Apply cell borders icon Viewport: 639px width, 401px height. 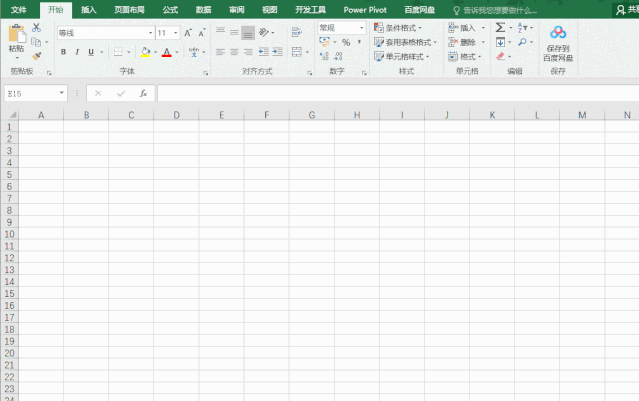(x=118, y=52)
